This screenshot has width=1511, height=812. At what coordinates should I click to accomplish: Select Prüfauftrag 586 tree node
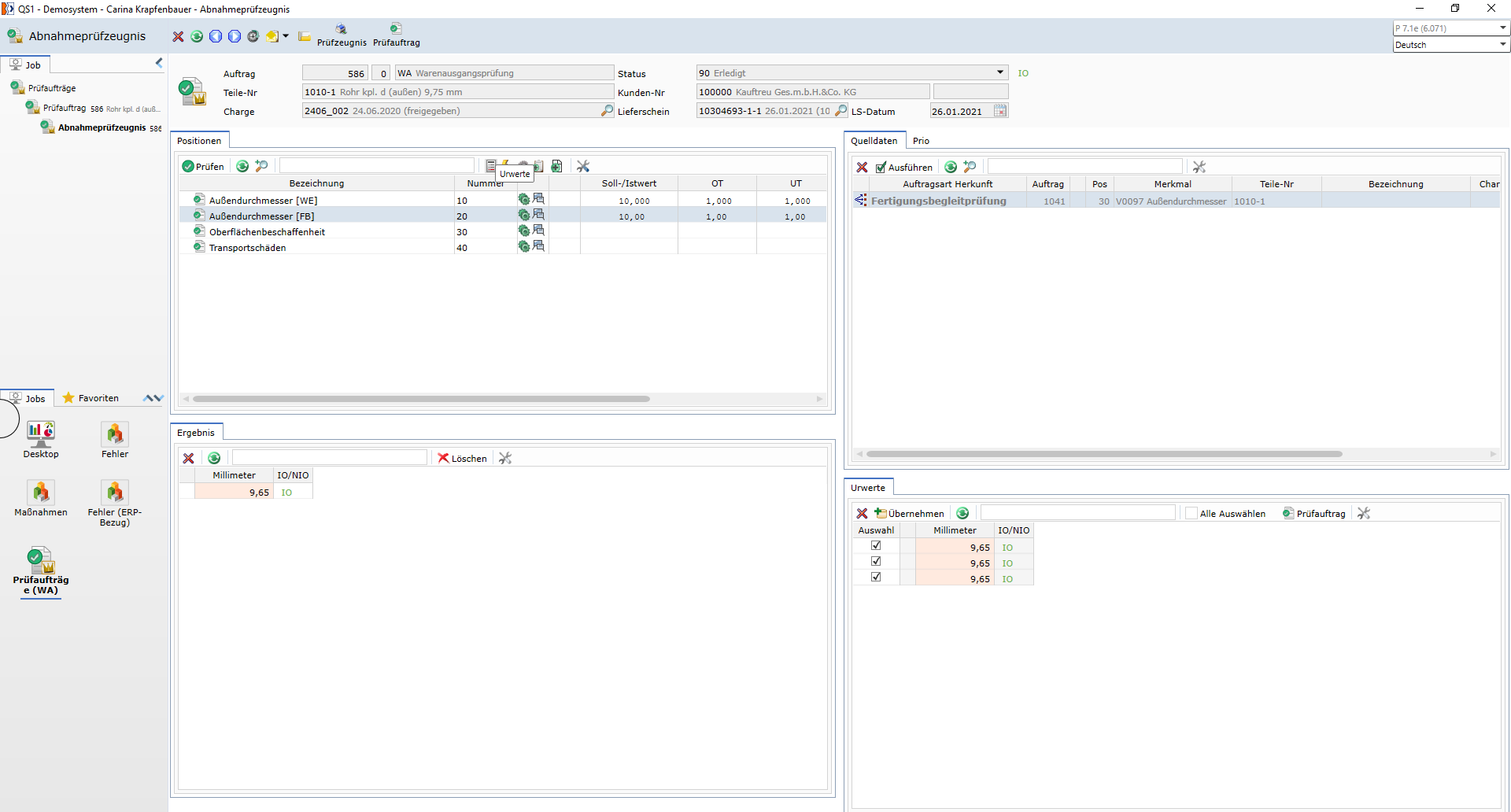(93, 108)
